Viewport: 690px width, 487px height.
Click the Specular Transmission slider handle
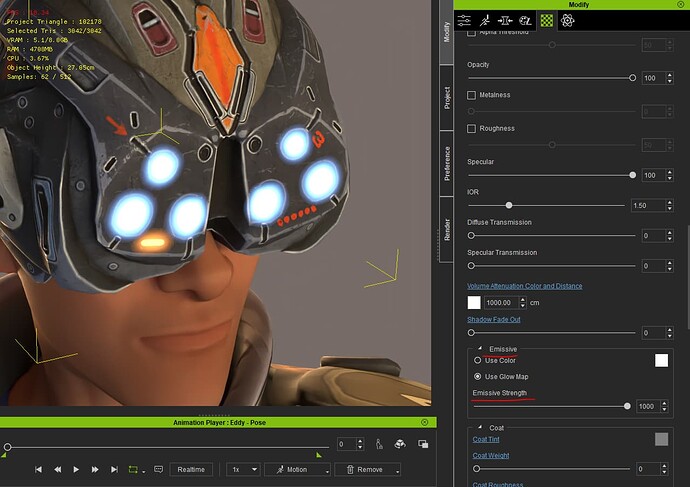[471, 266]
